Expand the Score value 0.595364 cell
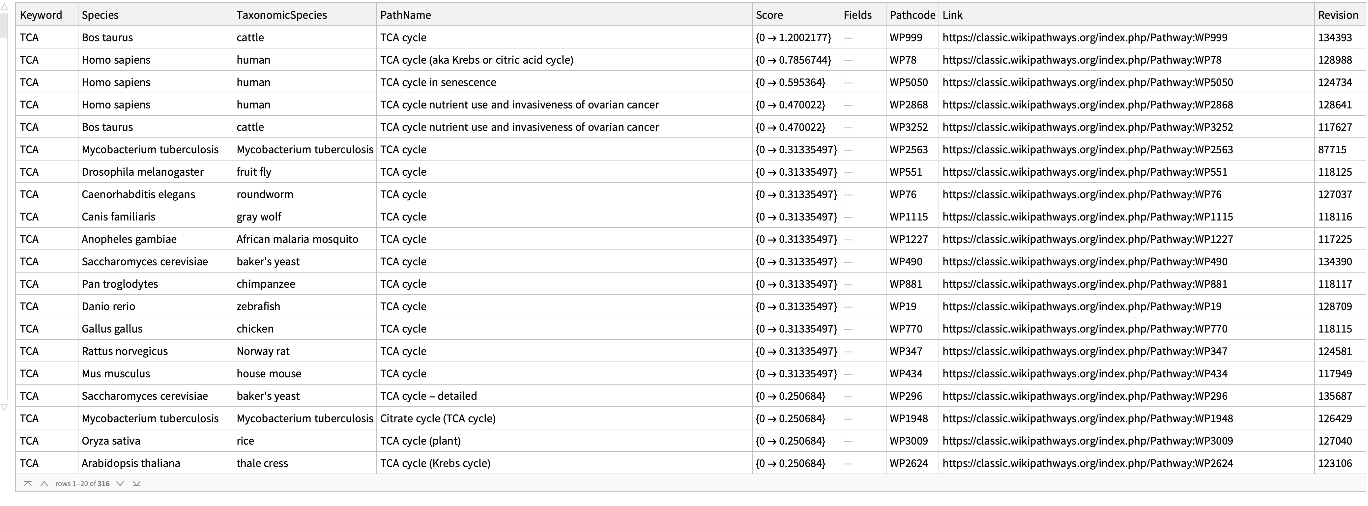 (x=790, y=82)
